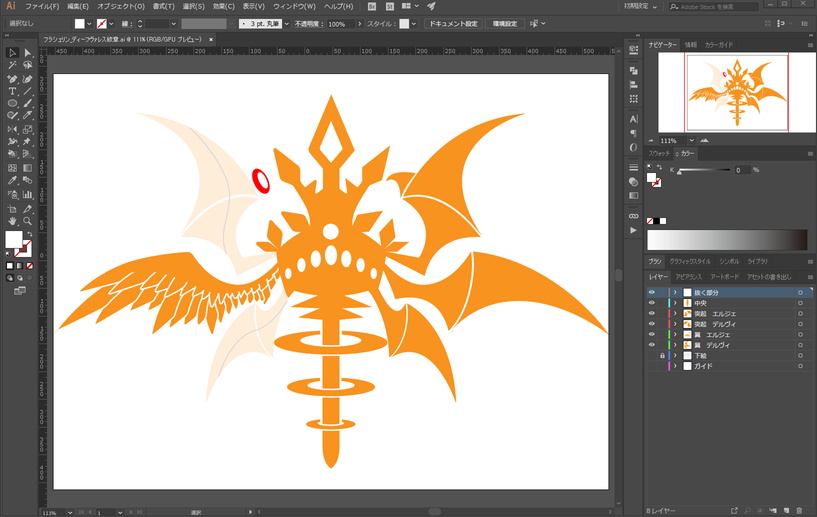
Task: Hide the 翼 エルジェ layer
Action: click(x=651, y=334)
